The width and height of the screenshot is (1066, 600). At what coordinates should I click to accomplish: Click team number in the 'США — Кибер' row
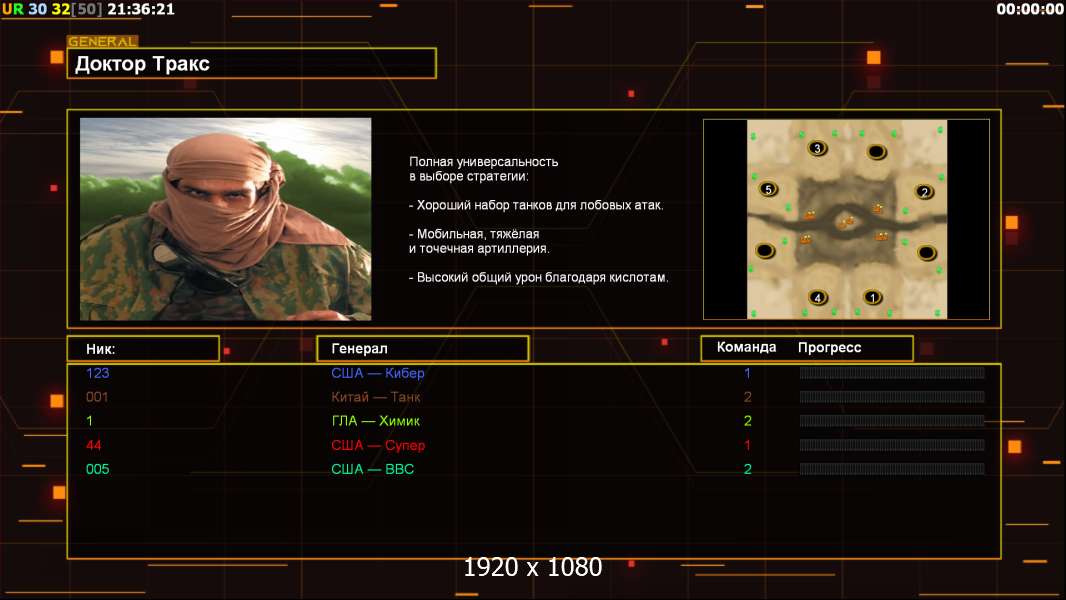point(747,372)
